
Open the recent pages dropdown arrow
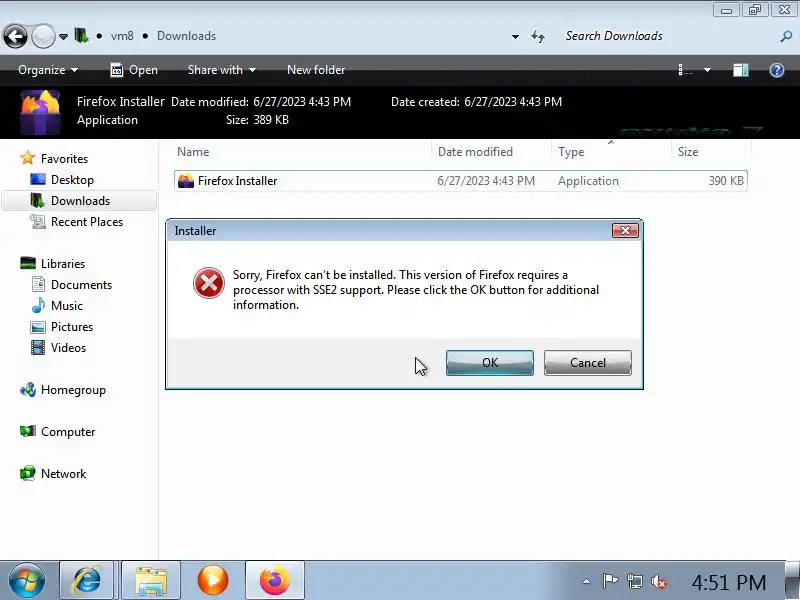pos(63,37)
